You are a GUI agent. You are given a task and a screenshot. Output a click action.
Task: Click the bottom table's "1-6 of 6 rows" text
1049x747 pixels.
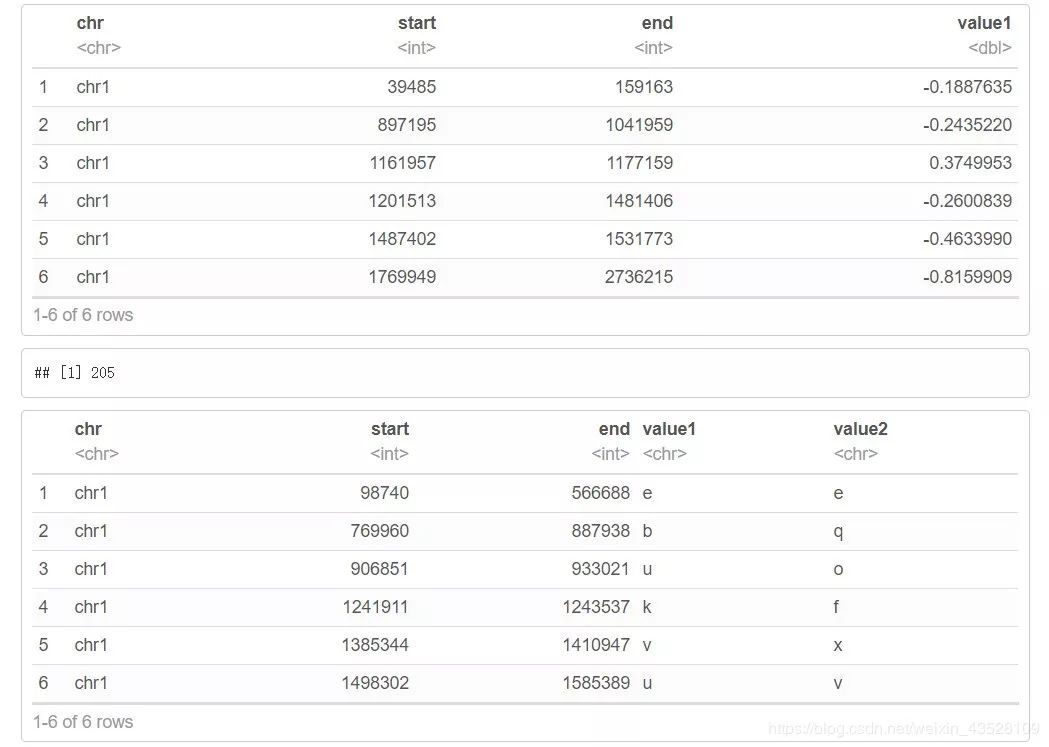[83, 722]
